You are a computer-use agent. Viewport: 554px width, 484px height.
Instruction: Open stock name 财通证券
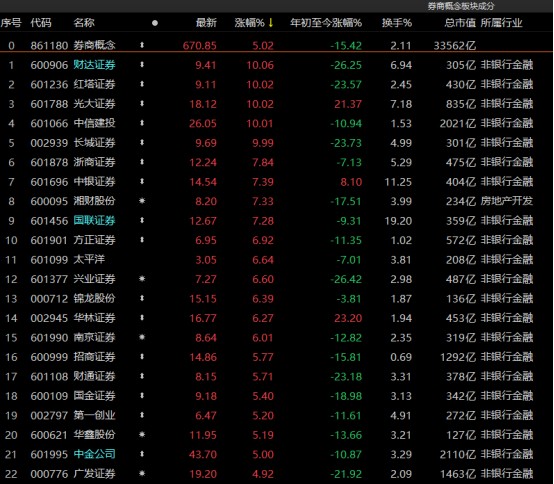[x=94, y=376]
